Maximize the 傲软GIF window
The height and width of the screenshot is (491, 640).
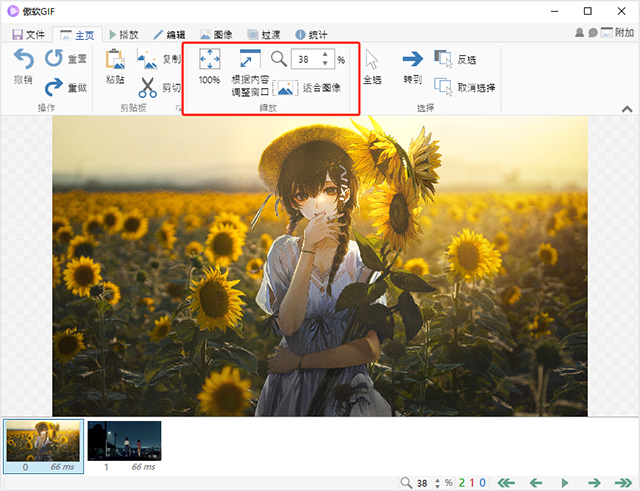click(588, 11)
